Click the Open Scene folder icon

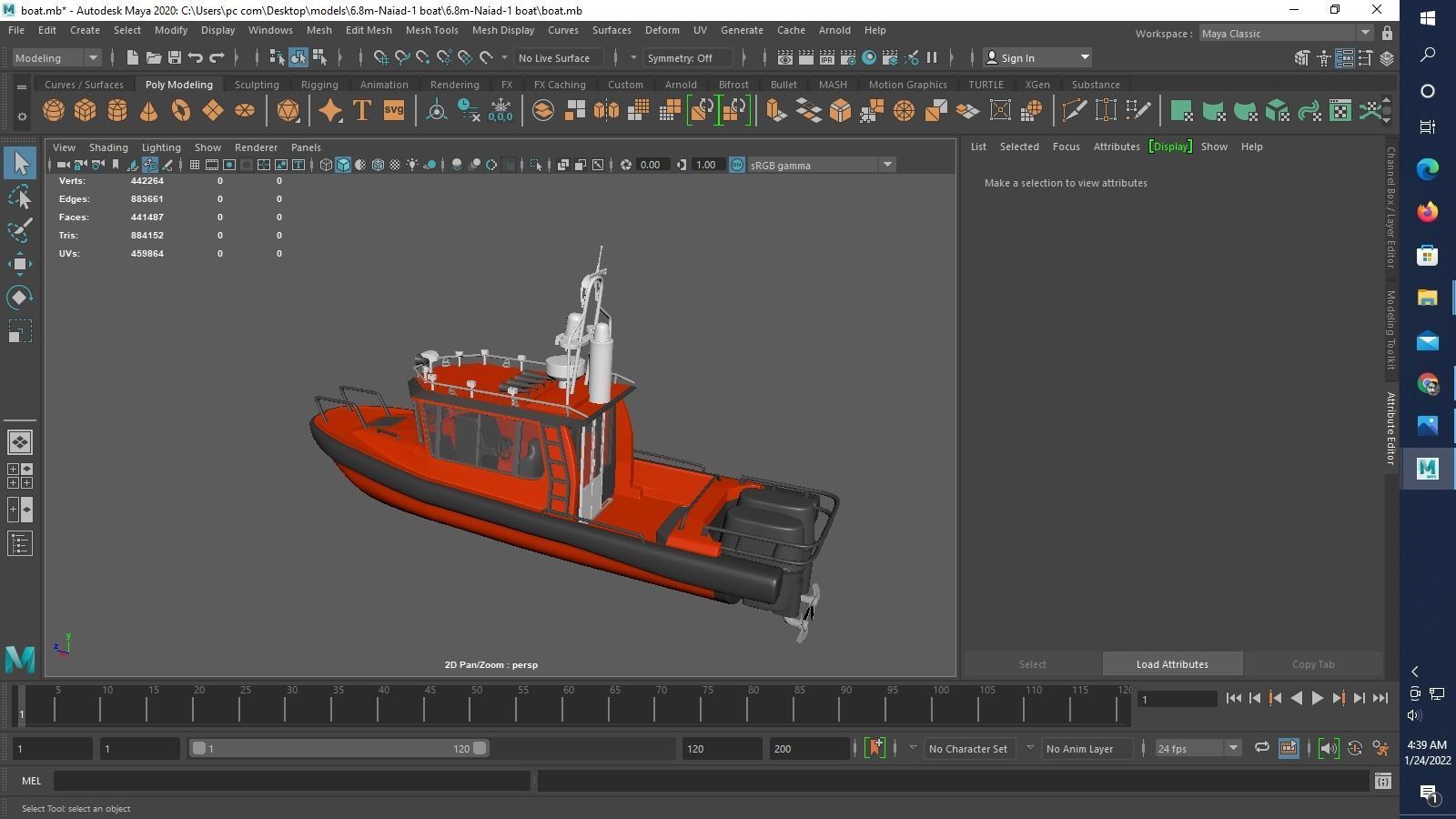pos(154,57)
